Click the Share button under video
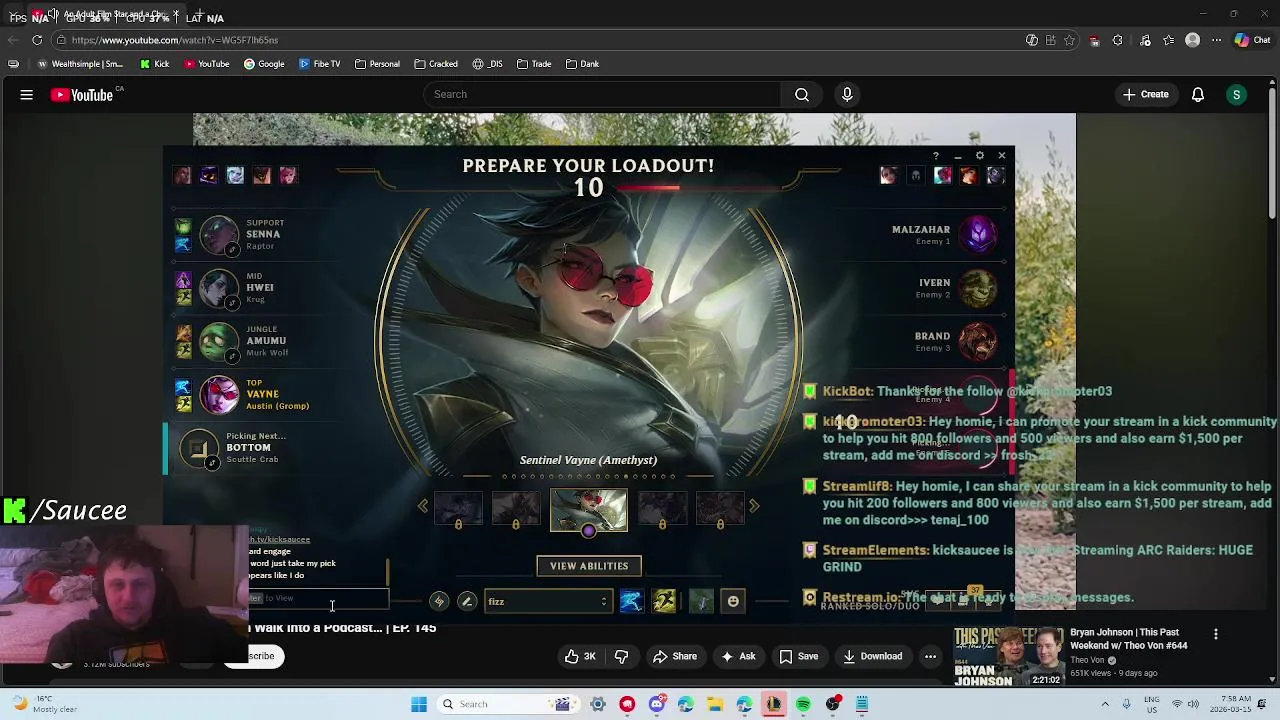This screenshot has width=1280, height=720. [675, 656]
